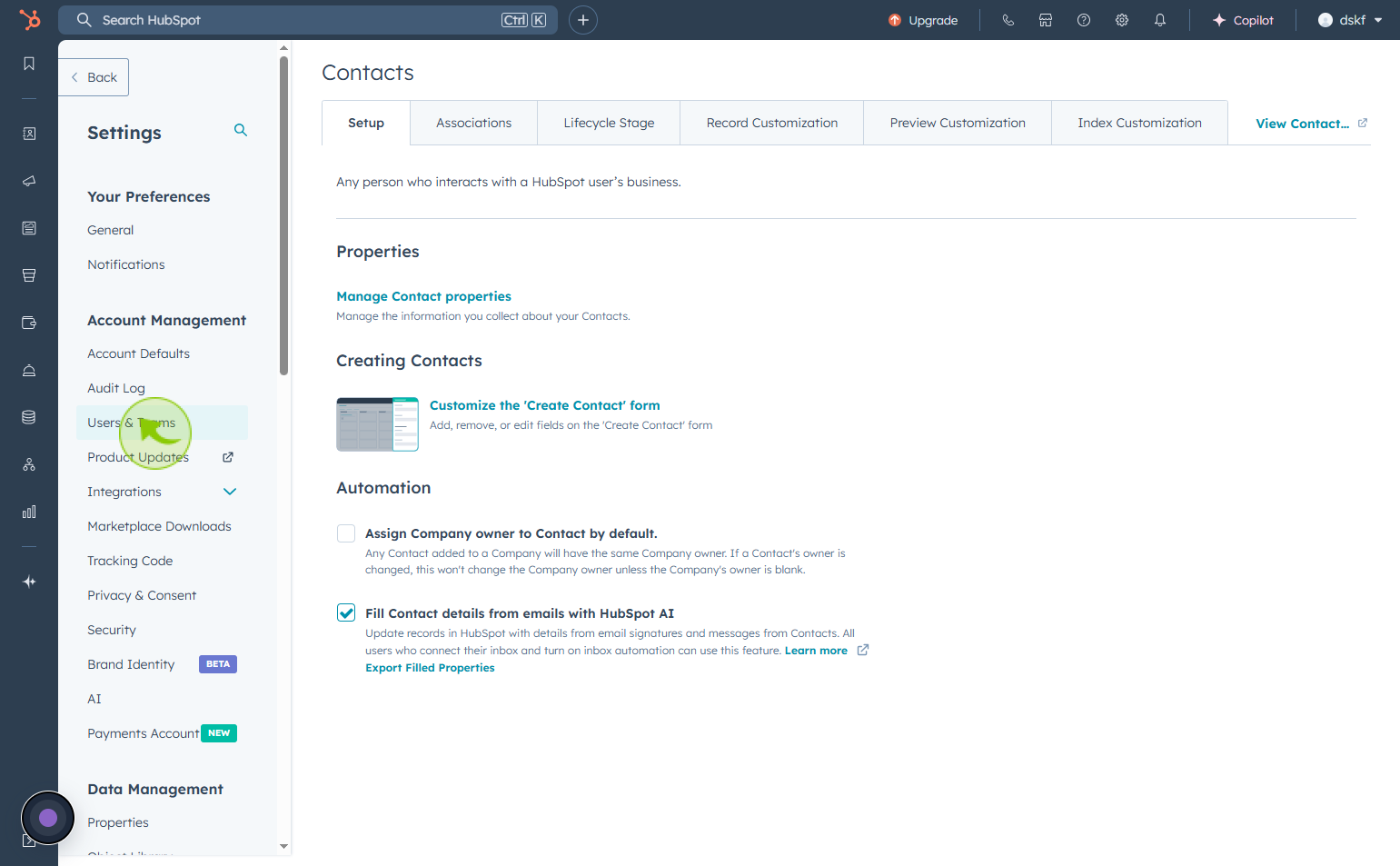Enable Assign Company owner to Contact checkbox
Viewport: 1400px width, 866px height.
pos(346,533)
